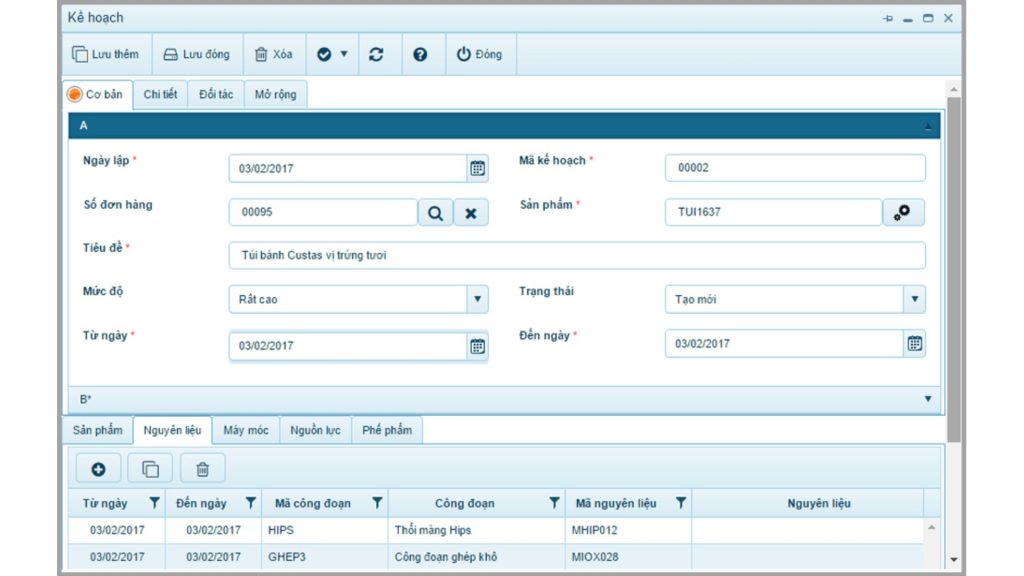Click the gears icon beside Sản phẩm
This screenshot has width=1024, height=576.
(903, 212)
